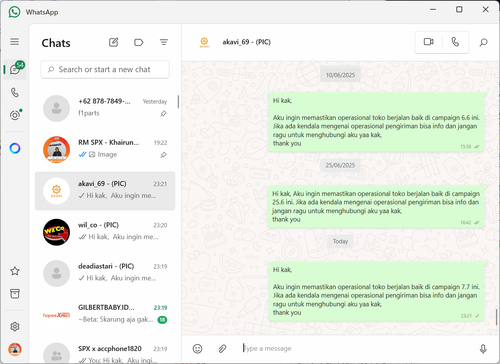Click message about campaign 7.7
The width and height of the screenshot is (500, 364).
(x=376, y=291)
